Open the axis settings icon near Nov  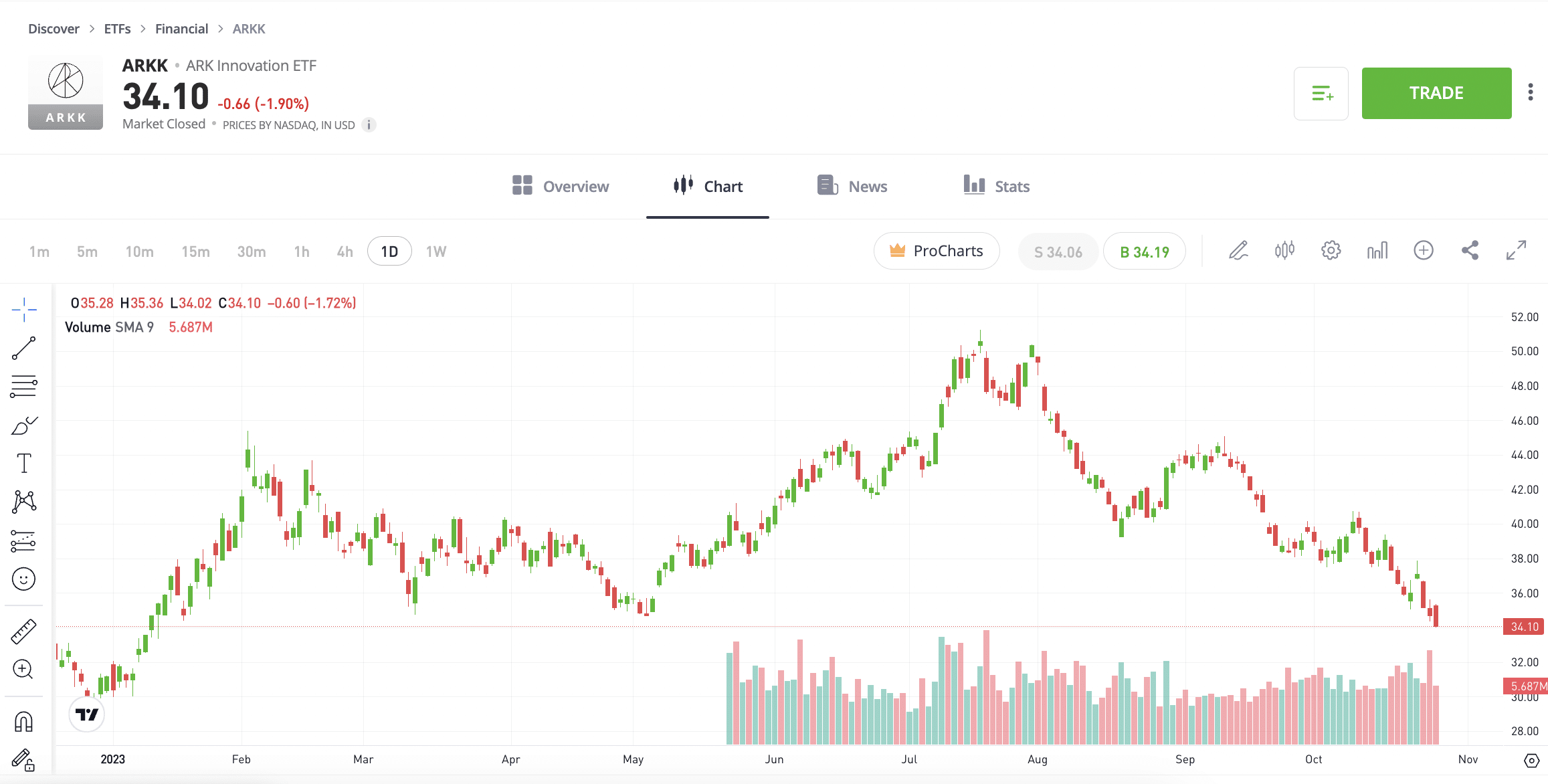tap(1531, 761)
